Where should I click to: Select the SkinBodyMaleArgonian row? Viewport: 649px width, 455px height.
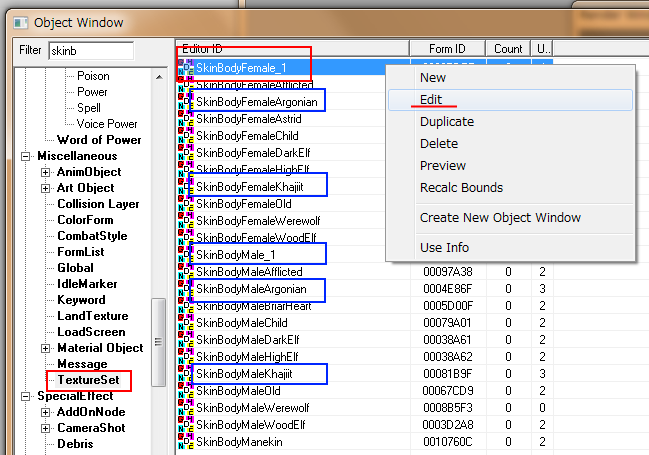251,289
